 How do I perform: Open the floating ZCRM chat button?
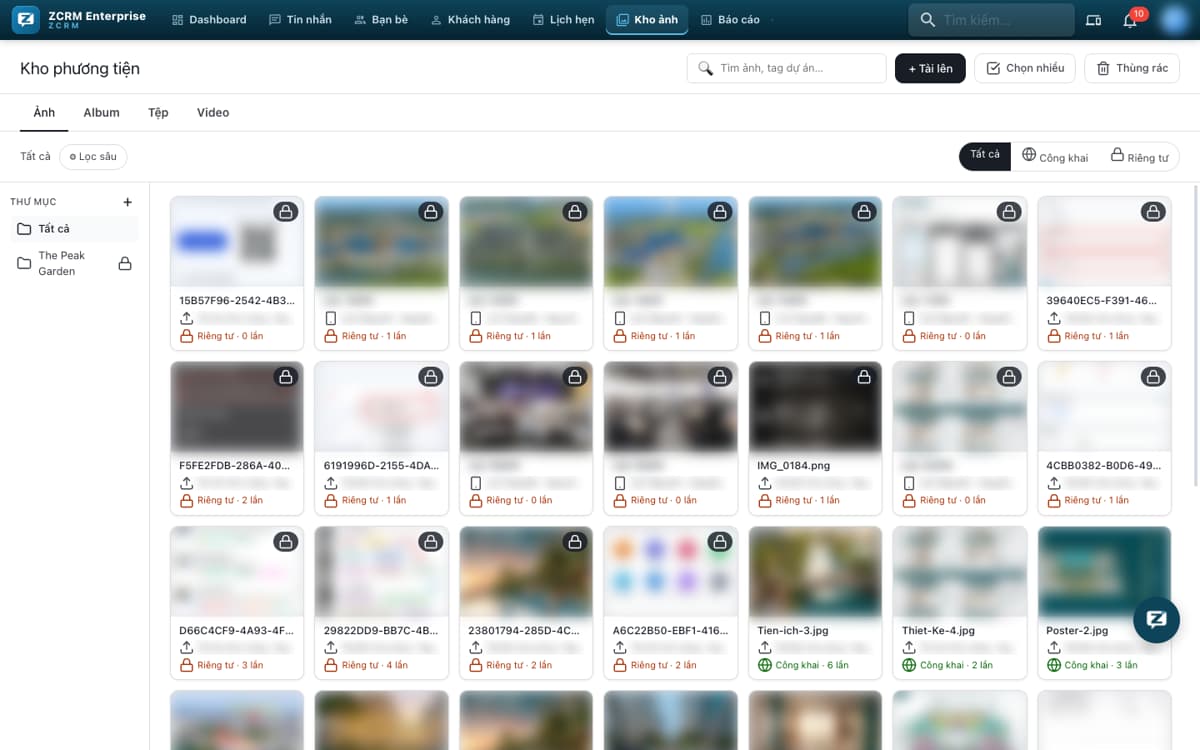tap(1156, 619)
